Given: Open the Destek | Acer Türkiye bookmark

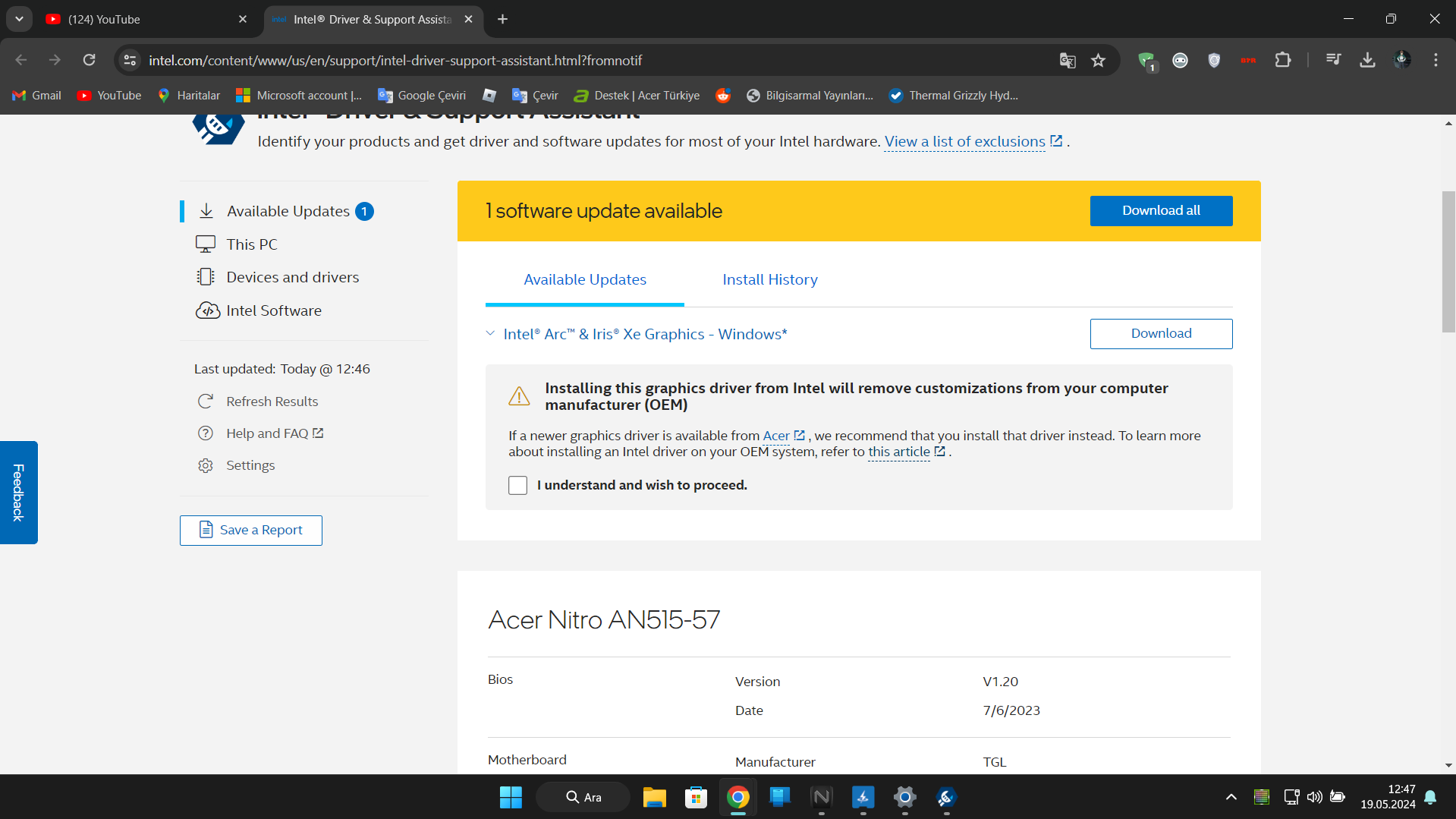Looking at the screenshot, I should click(637, 96).
